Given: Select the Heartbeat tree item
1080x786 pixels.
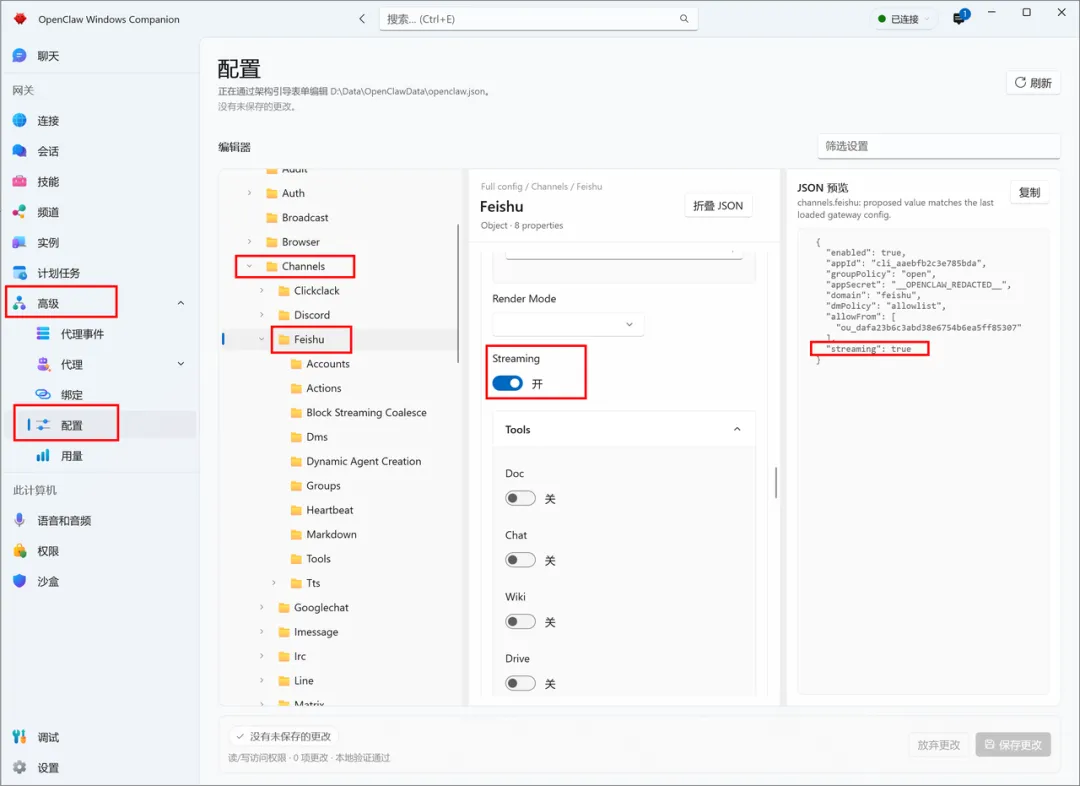Looking at the screenshot, I should [x=330, y=510].
